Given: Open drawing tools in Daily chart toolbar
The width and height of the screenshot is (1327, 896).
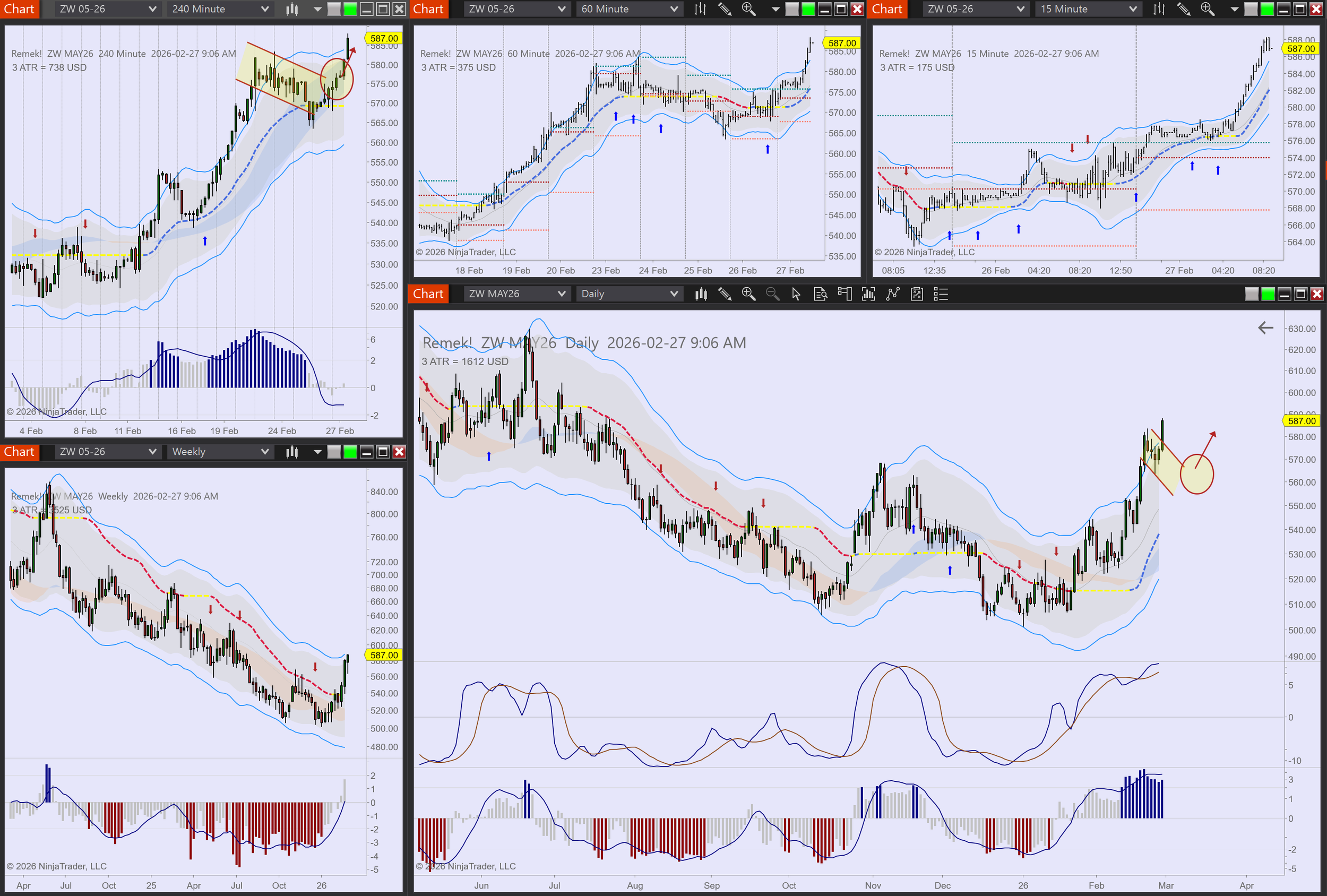Looking at the screenshot, I should point(724,294).
